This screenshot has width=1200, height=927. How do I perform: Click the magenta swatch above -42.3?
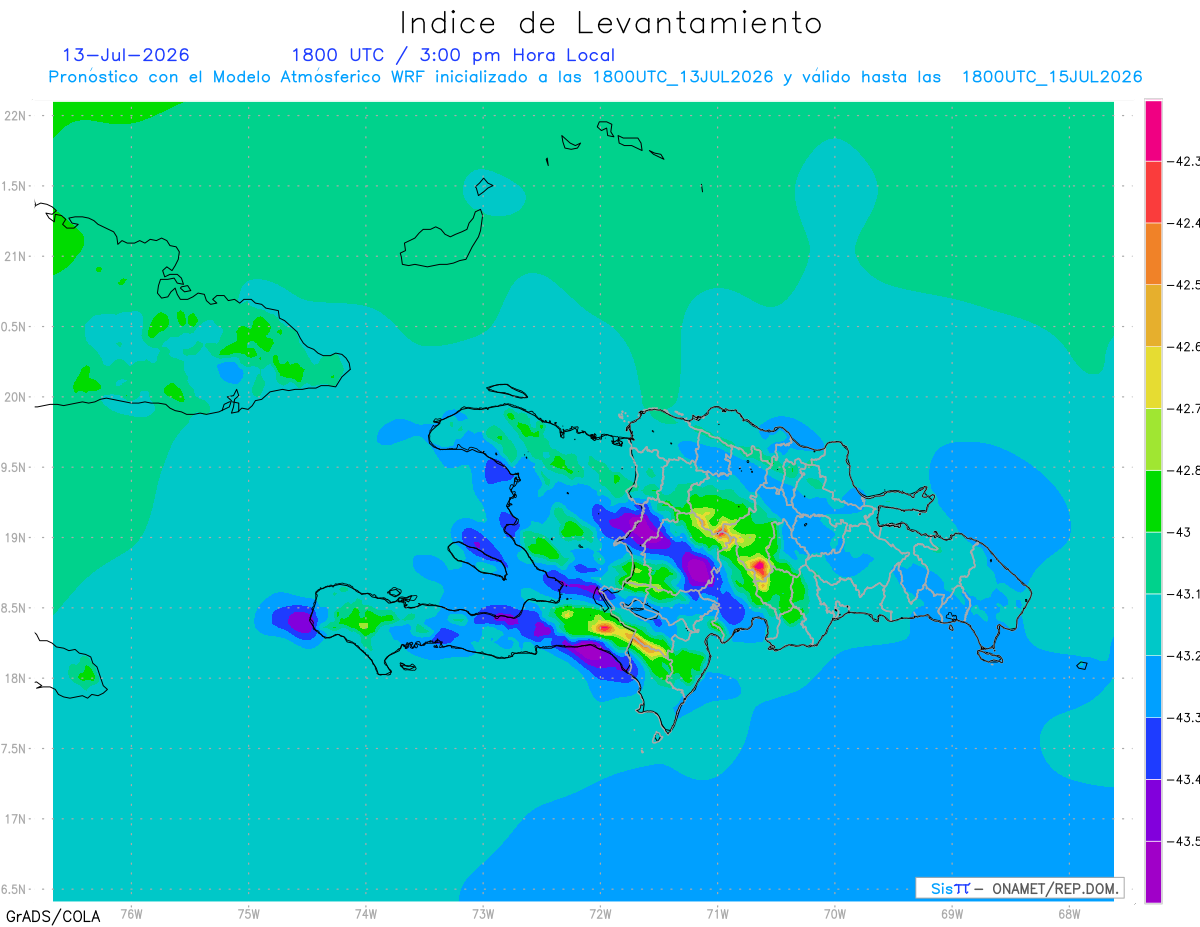tap(1153, 130)
